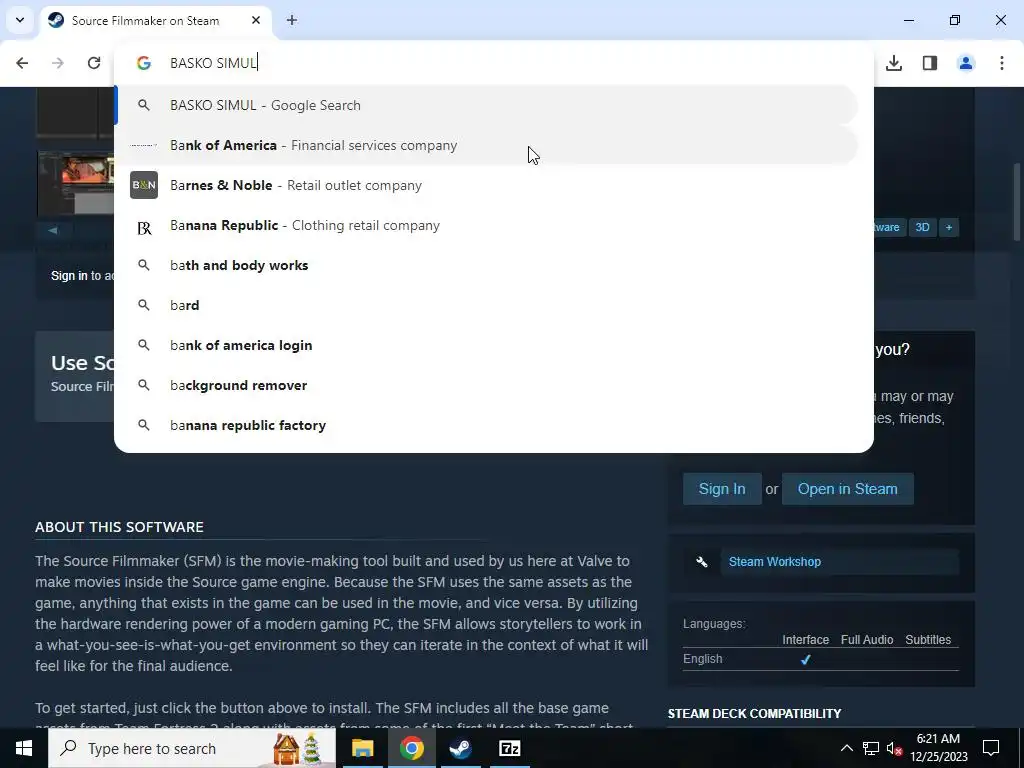Open the Windows Start menu
This screenshot has height=768, width=1024.
pos(24,748)
